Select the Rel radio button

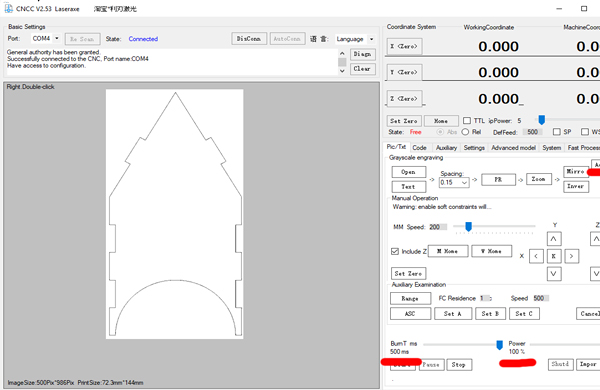point(465,132)
